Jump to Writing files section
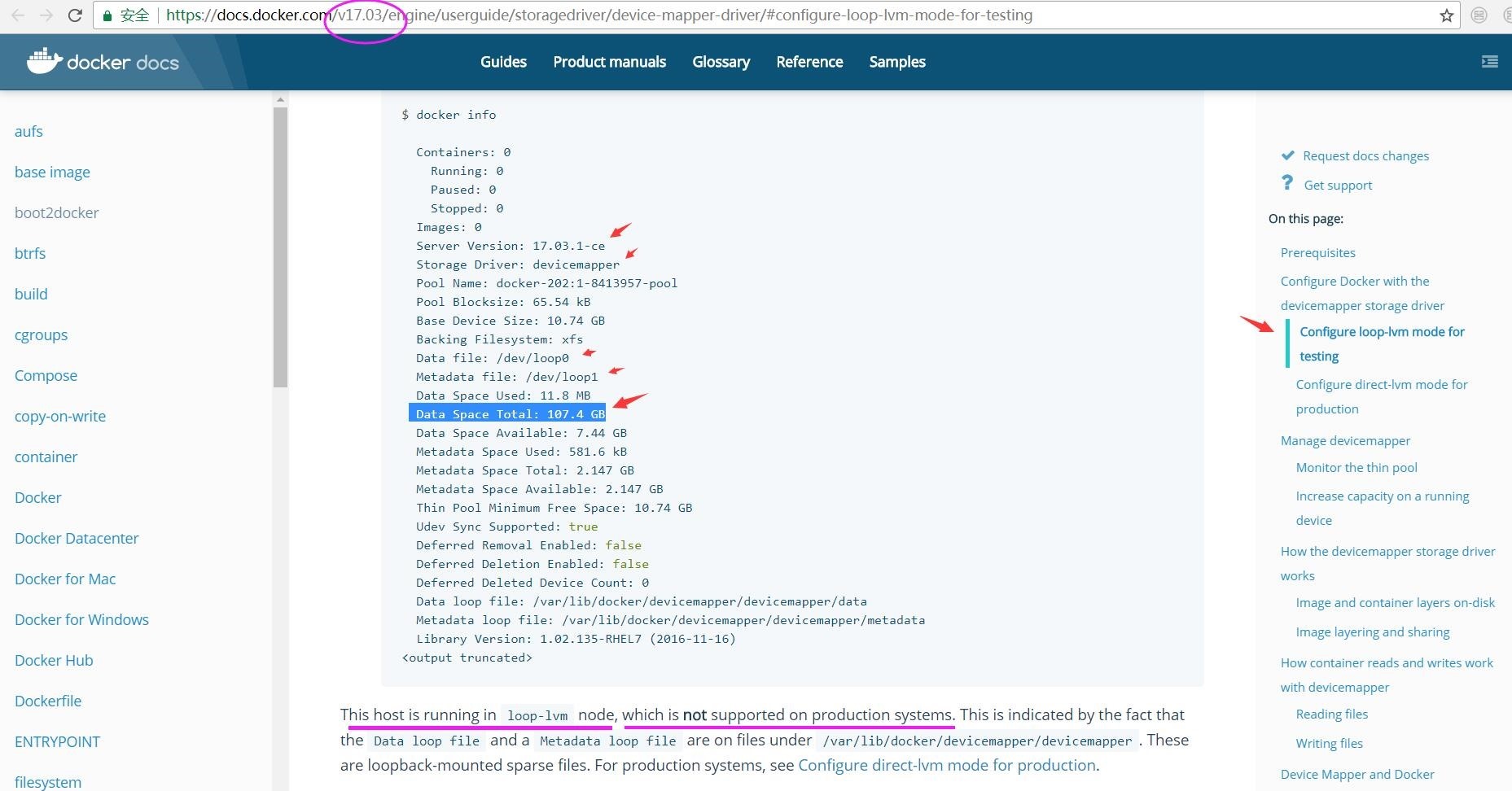The image size is (1512, 791). pyautogui.click(x=1330, y=743)
